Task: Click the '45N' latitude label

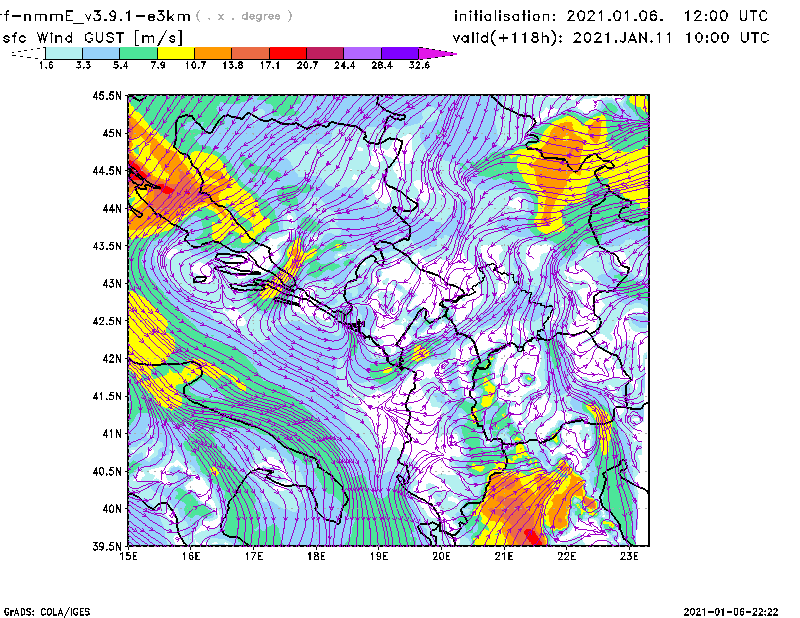Action: pos(112,133)
